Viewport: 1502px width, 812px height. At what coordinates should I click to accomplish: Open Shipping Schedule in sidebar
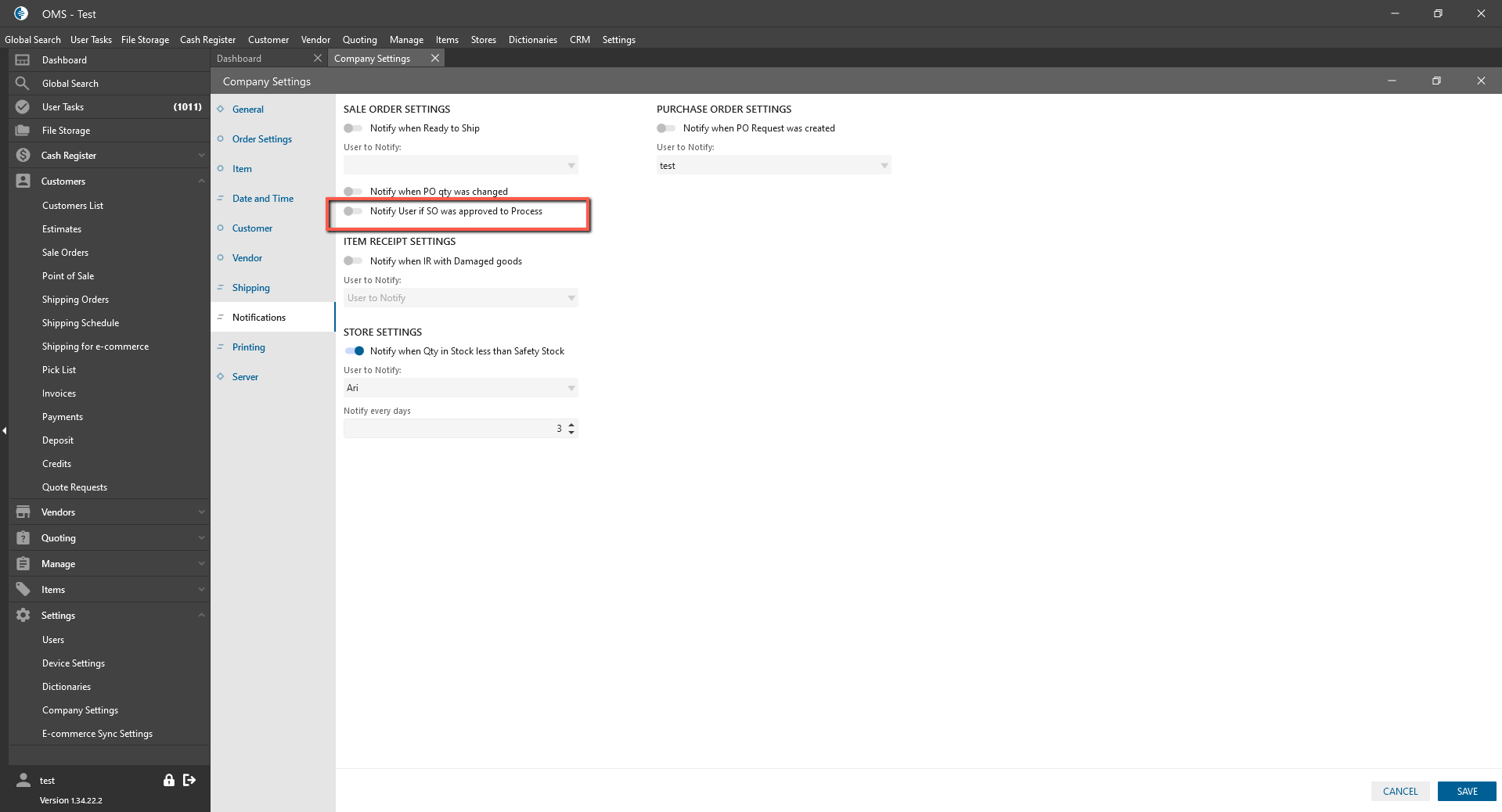click(81, 323)
